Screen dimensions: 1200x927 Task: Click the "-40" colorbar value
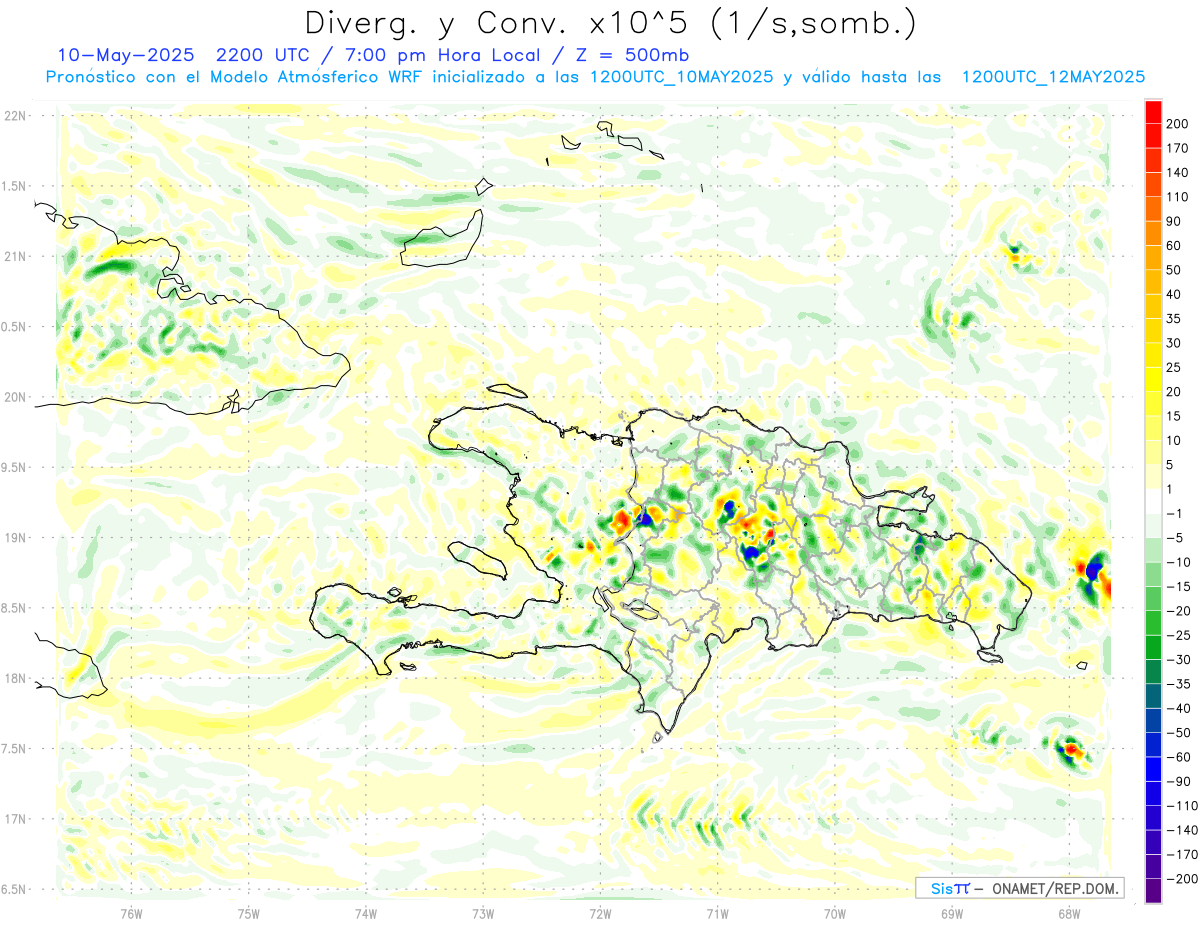point(1177,708)
